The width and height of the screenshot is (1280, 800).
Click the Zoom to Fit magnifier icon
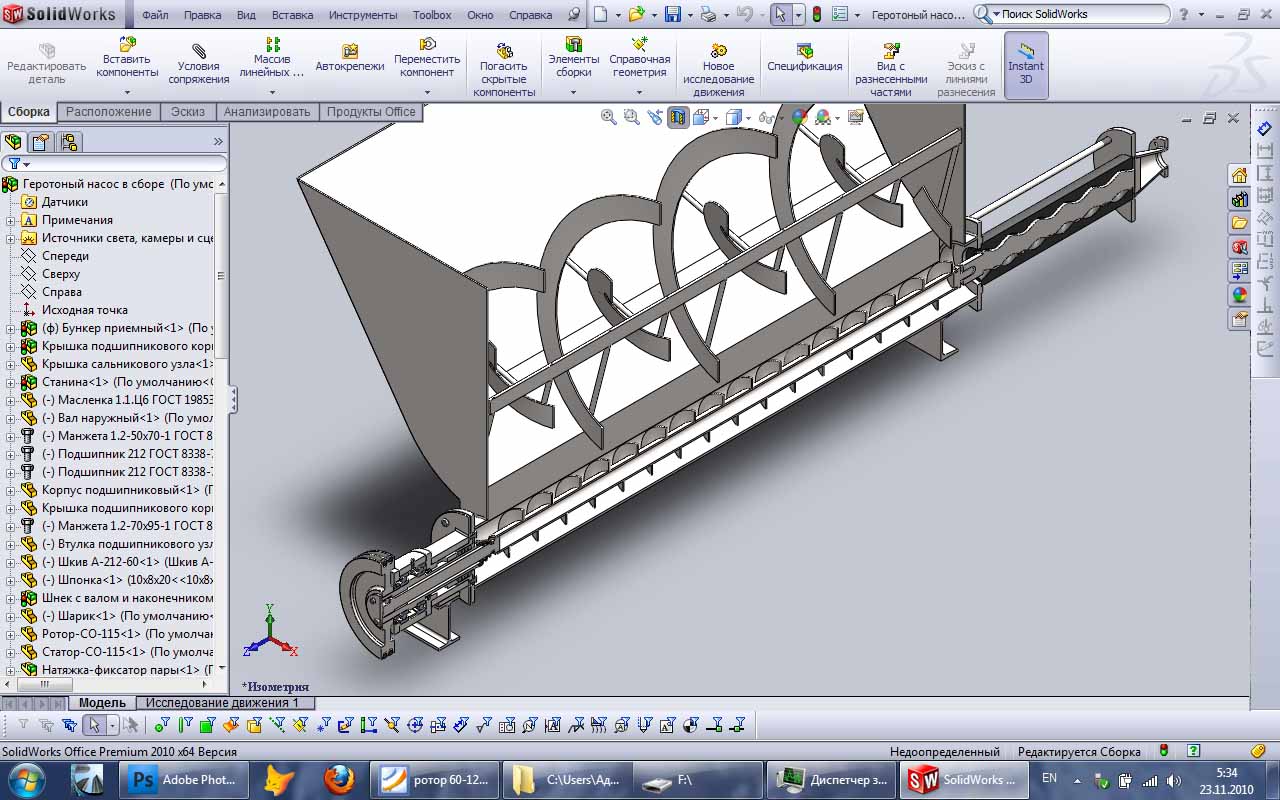tap(608, 117)
